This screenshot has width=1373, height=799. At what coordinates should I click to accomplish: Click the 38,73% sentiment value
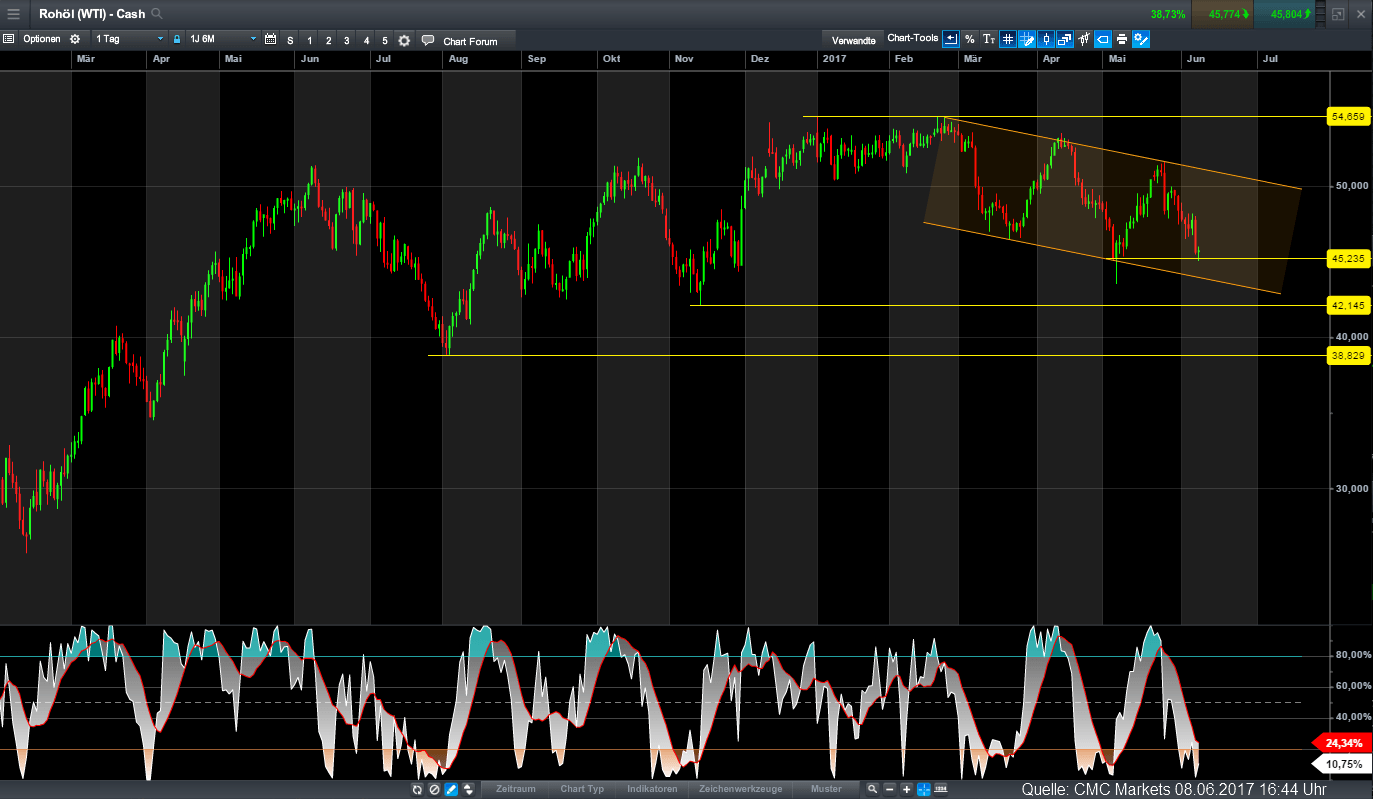[x=1168, y=14]
